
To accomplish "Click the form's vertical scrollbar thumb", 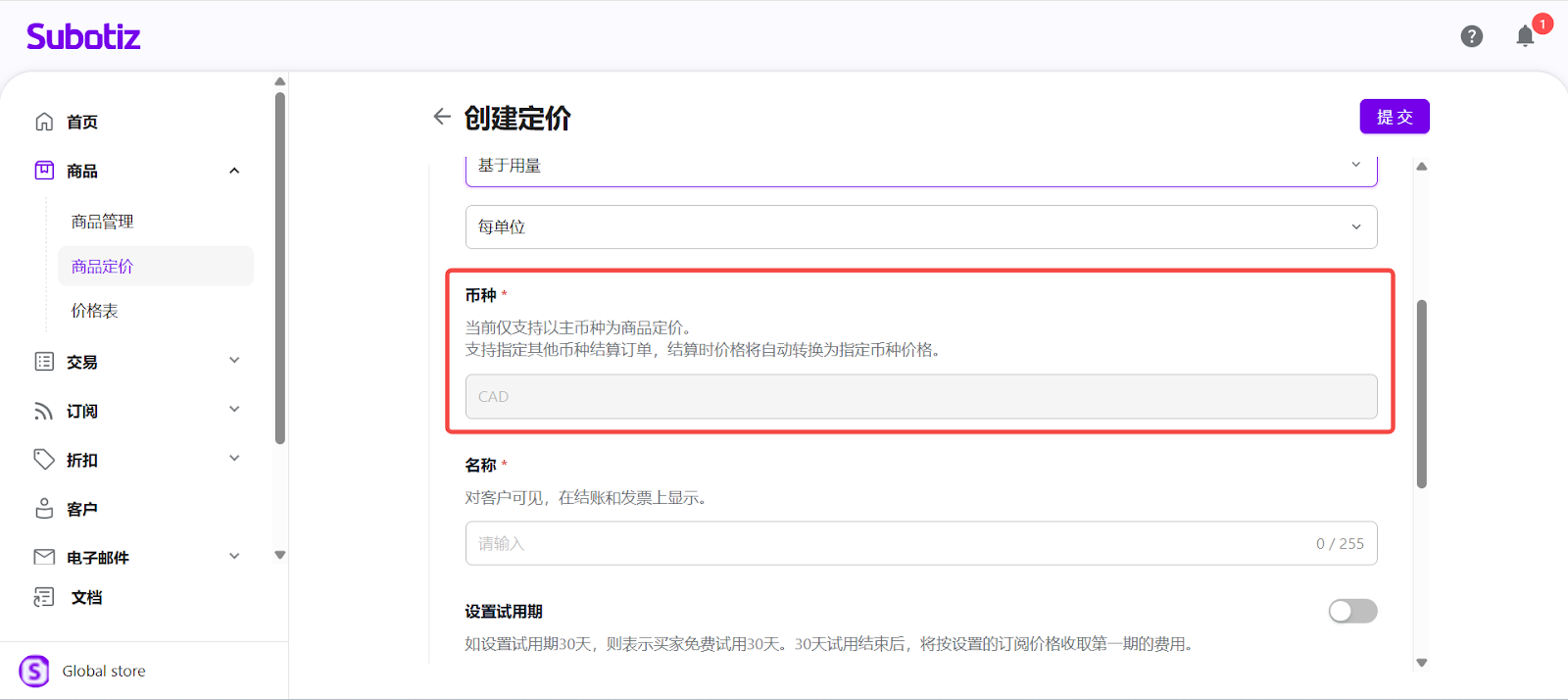I will (x=1421, y=392).
